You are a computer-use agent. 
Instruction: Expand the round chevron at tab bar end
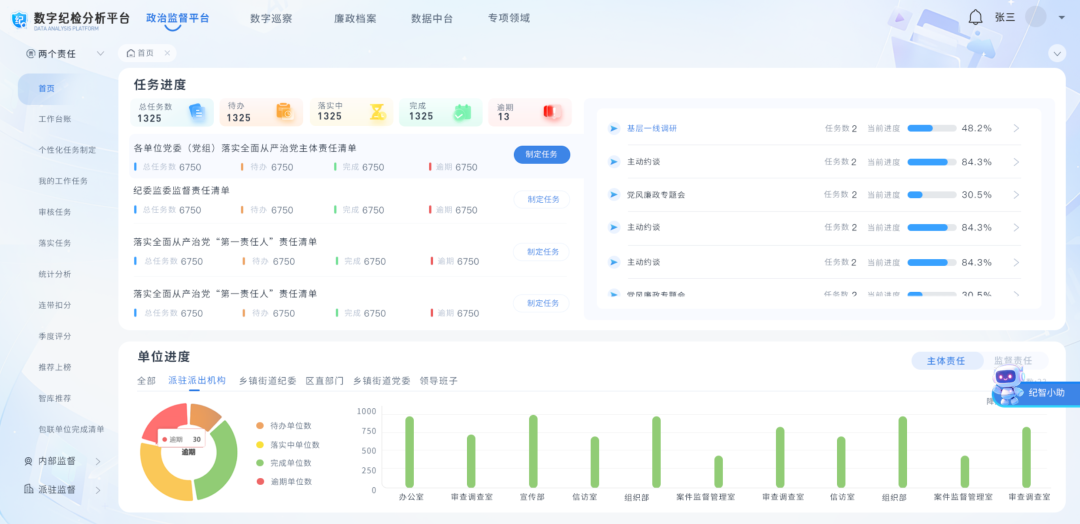pyautogui.click(x=1057, y=53)
